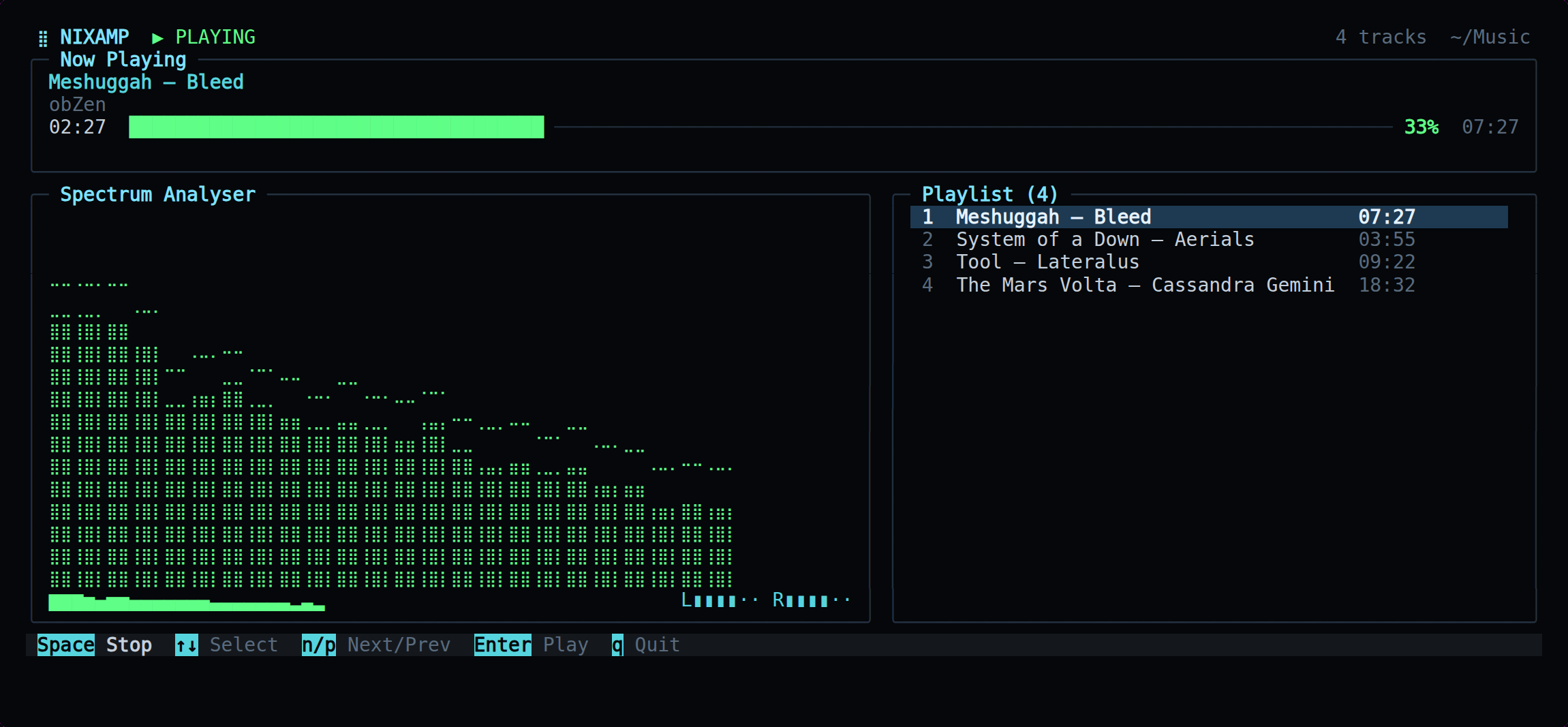Screen dimensions: 1568x727
Task: Click the n/p key hint
Action: (318, 645)
